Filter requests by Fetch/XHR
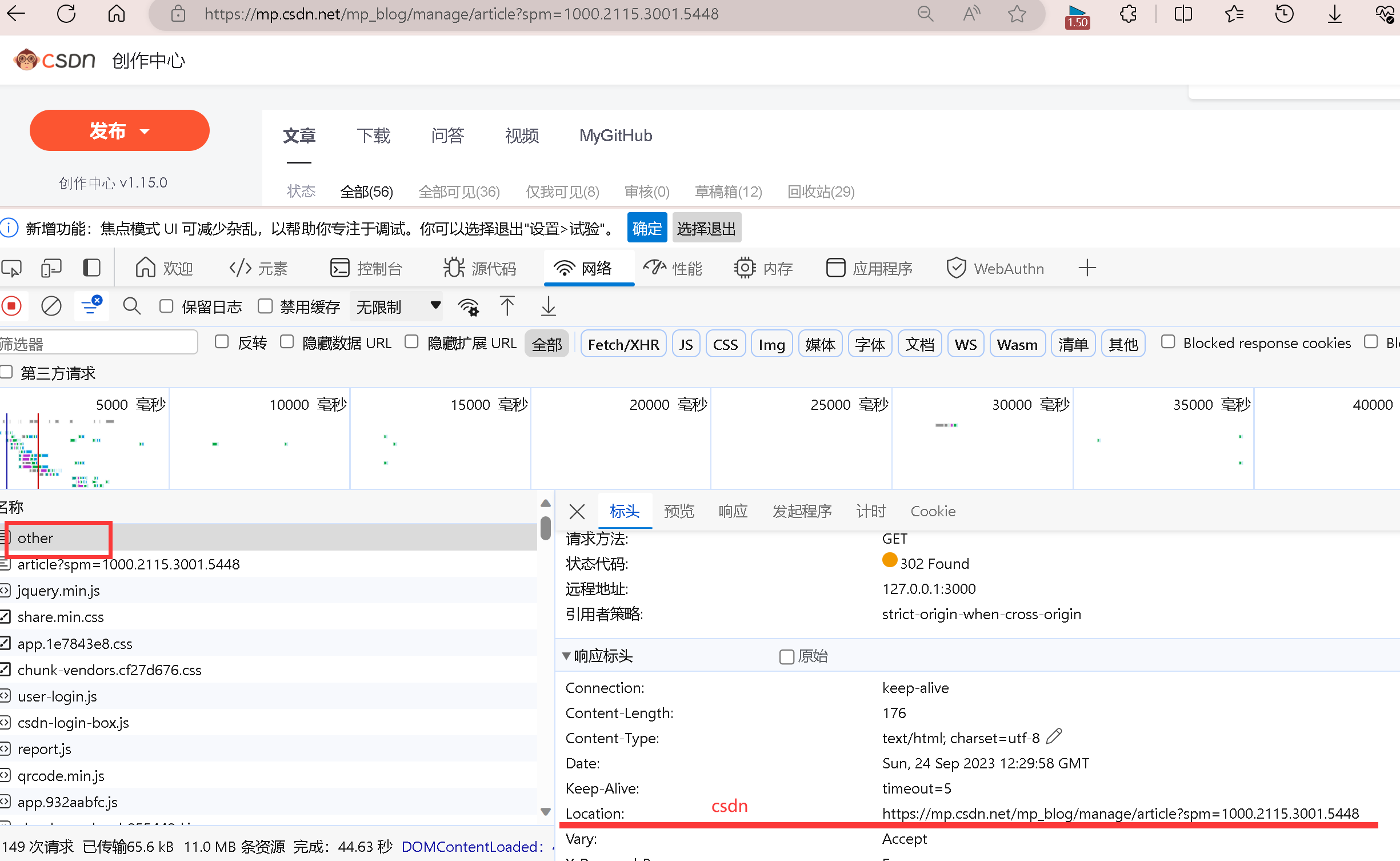1400x861 pixels. [x=623, y=344]
